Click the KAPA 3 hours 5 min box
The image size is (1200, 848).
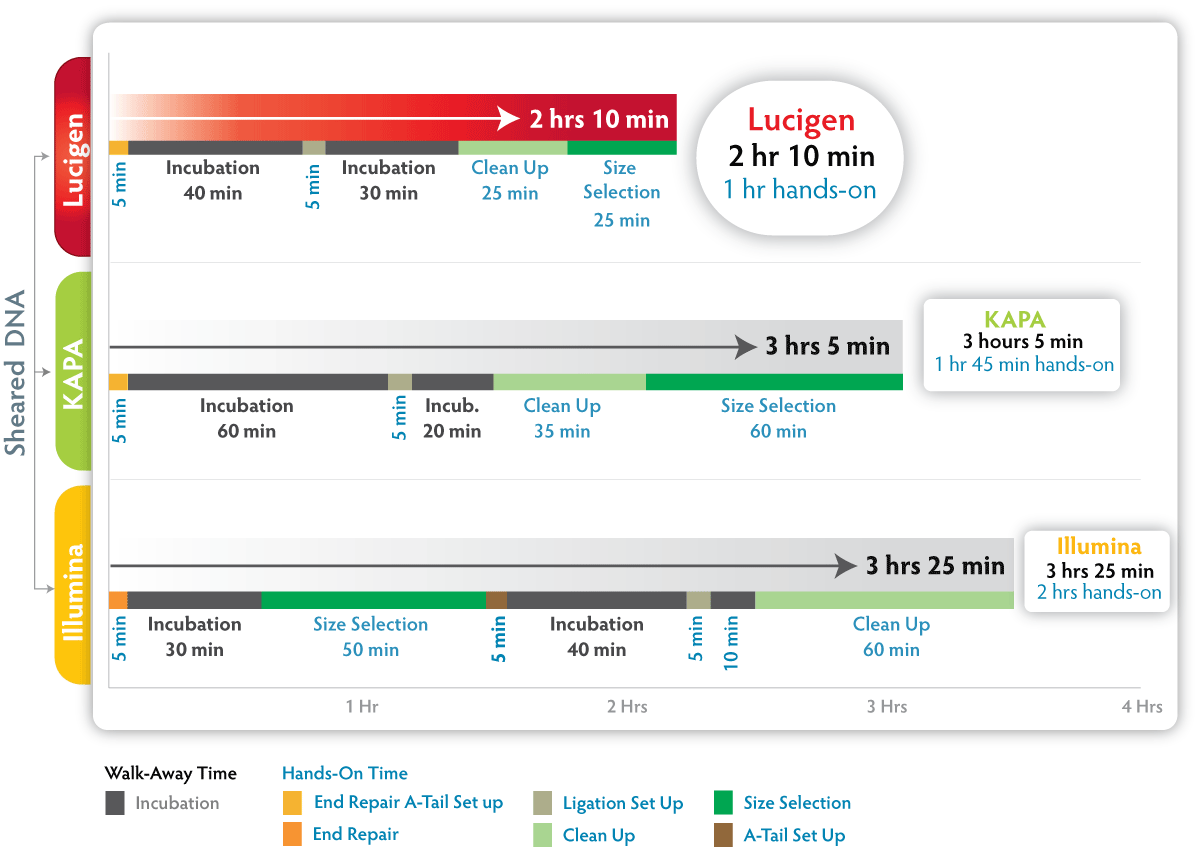pyautogui.click(x=1022, y=343)
